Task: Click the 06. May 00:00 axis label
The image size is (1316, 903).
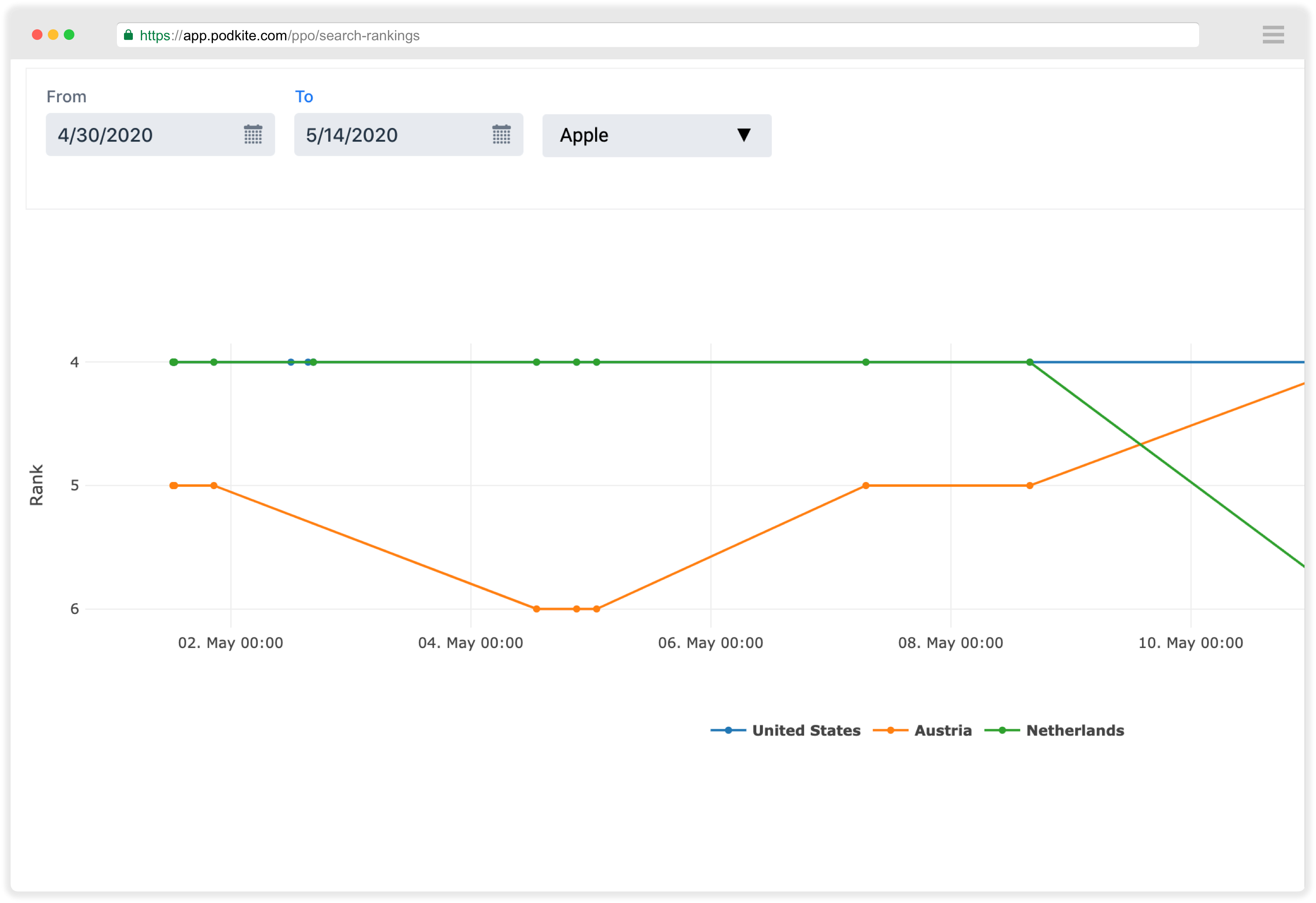Action: [x=710, y=643]
